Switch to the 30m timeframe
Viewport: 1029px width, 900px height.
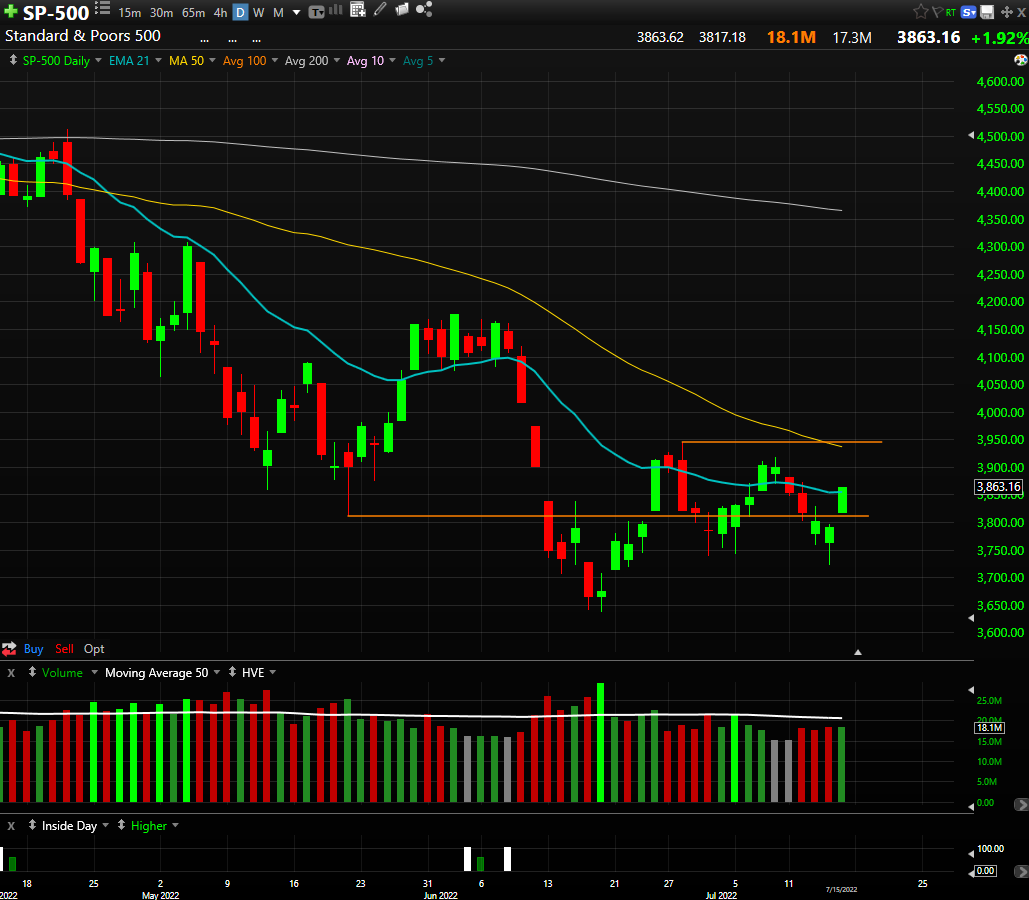[x=161, y=12]
